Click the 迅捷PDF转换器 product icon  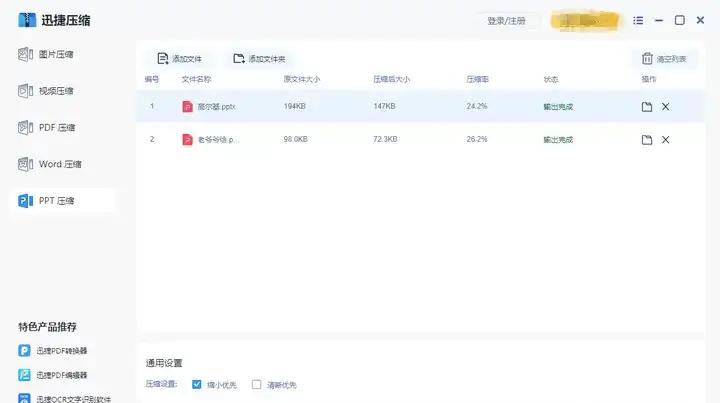tap(25, 350)
